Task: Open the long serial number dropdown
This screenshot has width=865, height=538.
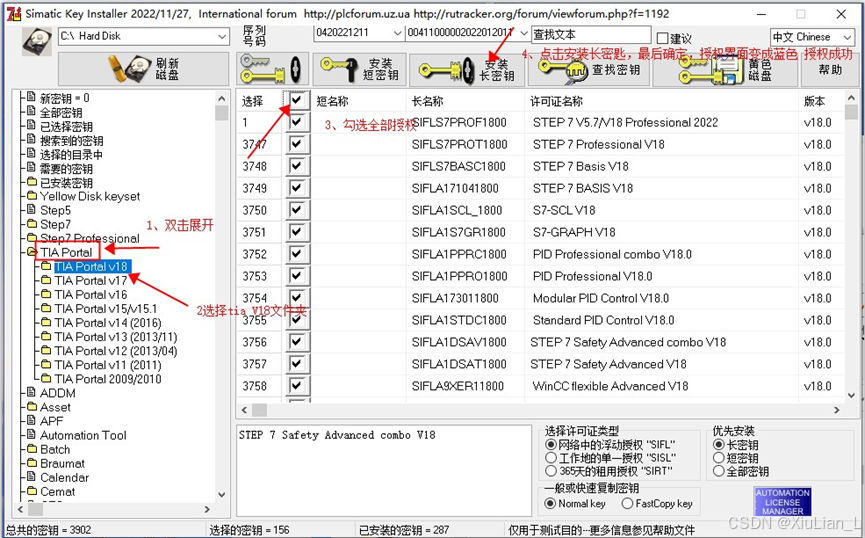Action: click(x=524, y=33)
